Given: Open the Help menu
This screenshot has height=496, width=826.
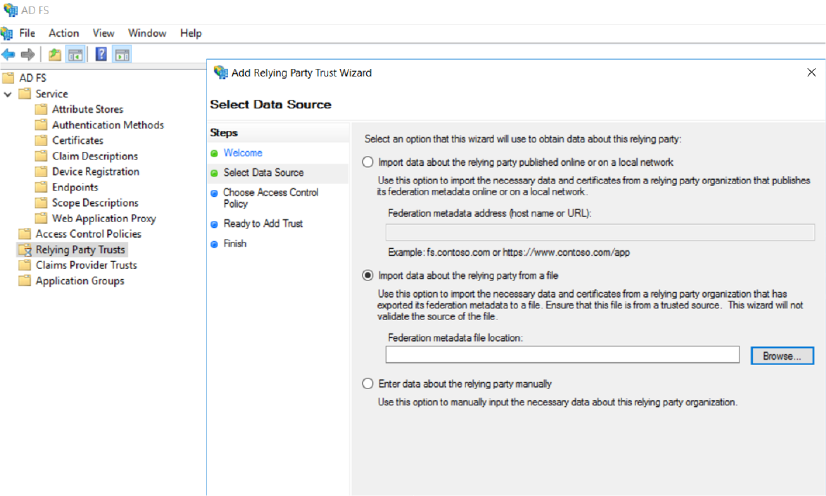Looking at the screenshot, I should click(191, 33).
